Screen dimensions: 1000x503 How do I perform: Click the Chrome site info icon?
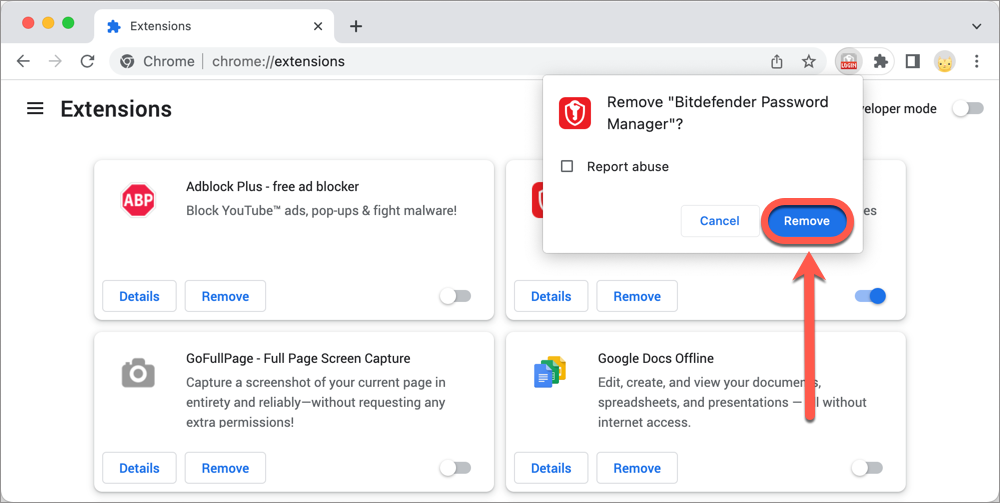coord(128,61)
